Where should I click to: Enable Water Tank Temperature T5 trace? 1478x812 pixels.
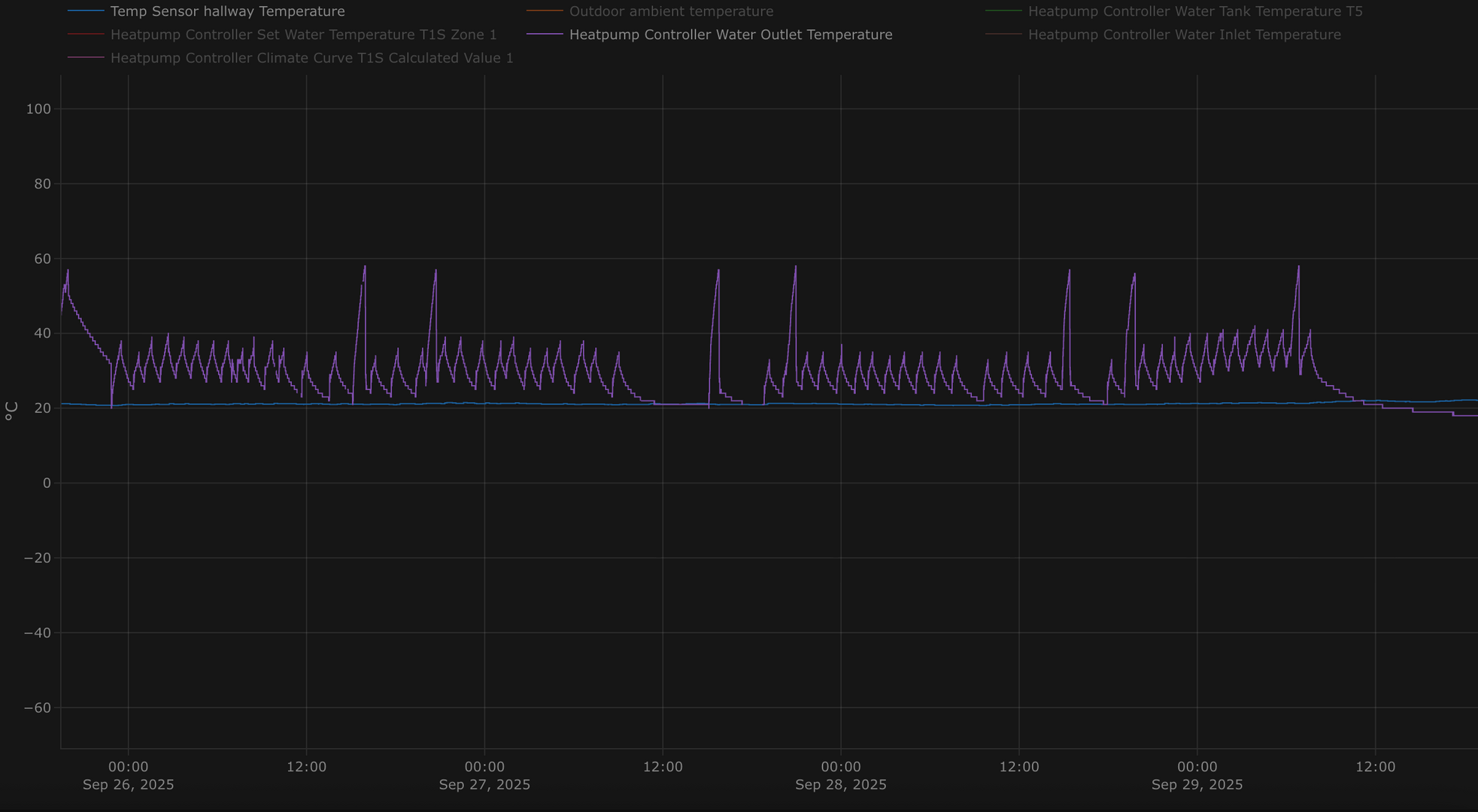click(1194, 11)
